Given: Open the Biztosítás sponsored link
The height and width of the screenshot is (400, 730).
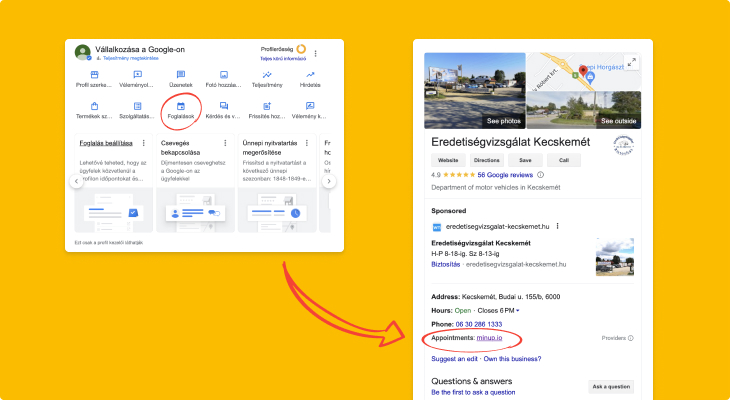Looking at the screenshot, I should [x=446, y=264].
